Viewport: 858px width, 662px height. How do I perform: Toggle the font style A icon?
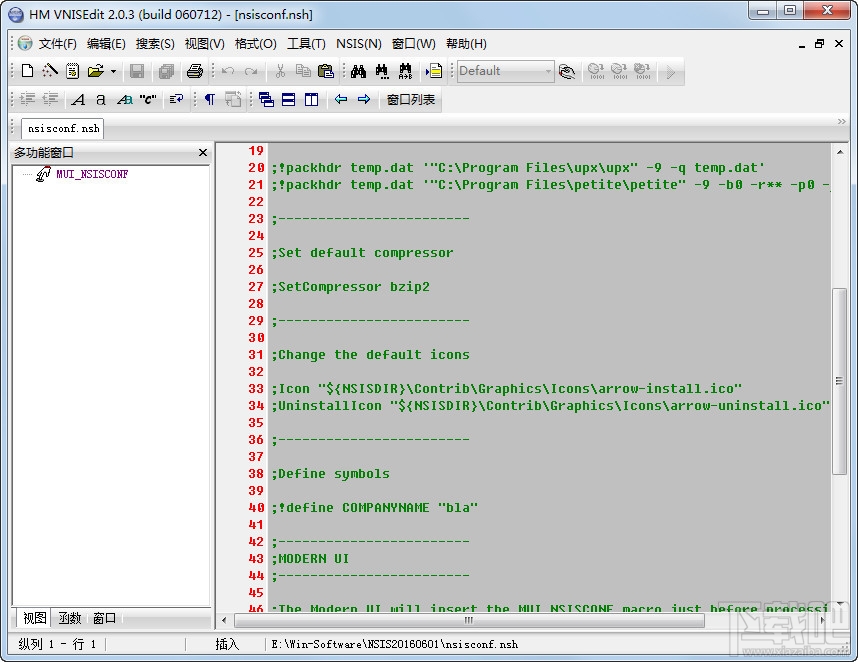point(77,99)
